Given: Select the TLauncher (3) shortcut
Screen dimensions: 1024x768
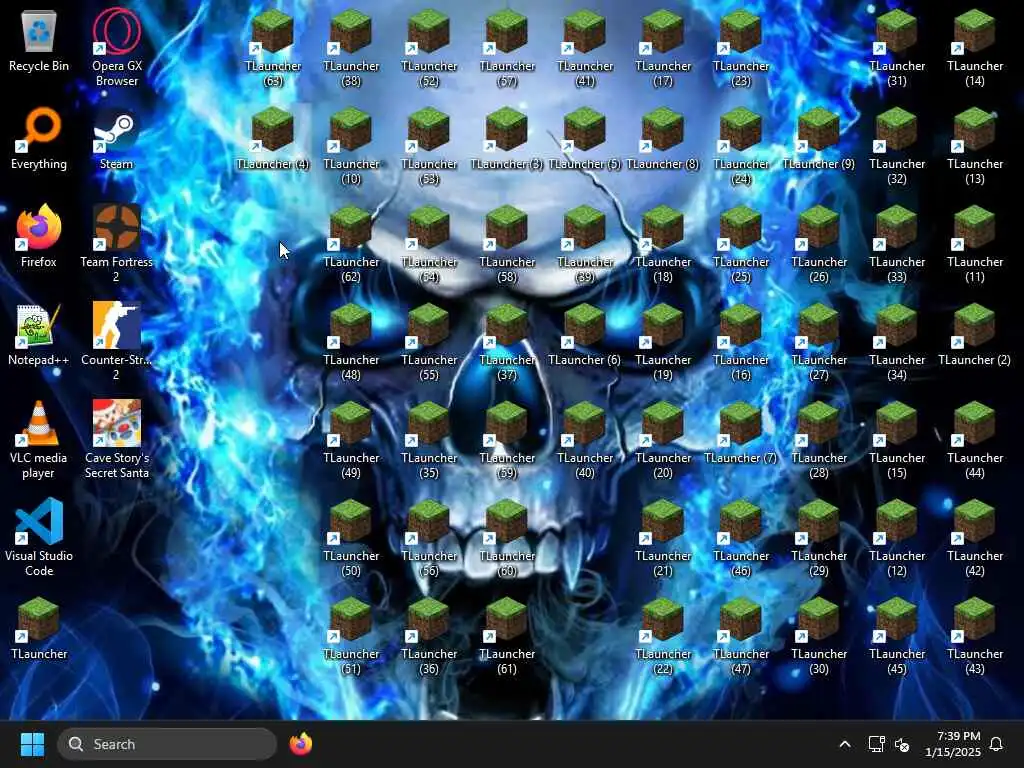Looking at the screenshot, I should coord(507,139).
